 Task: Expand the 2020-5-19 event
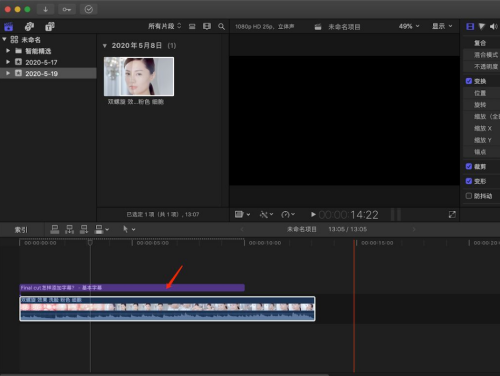tap(8, 73)
